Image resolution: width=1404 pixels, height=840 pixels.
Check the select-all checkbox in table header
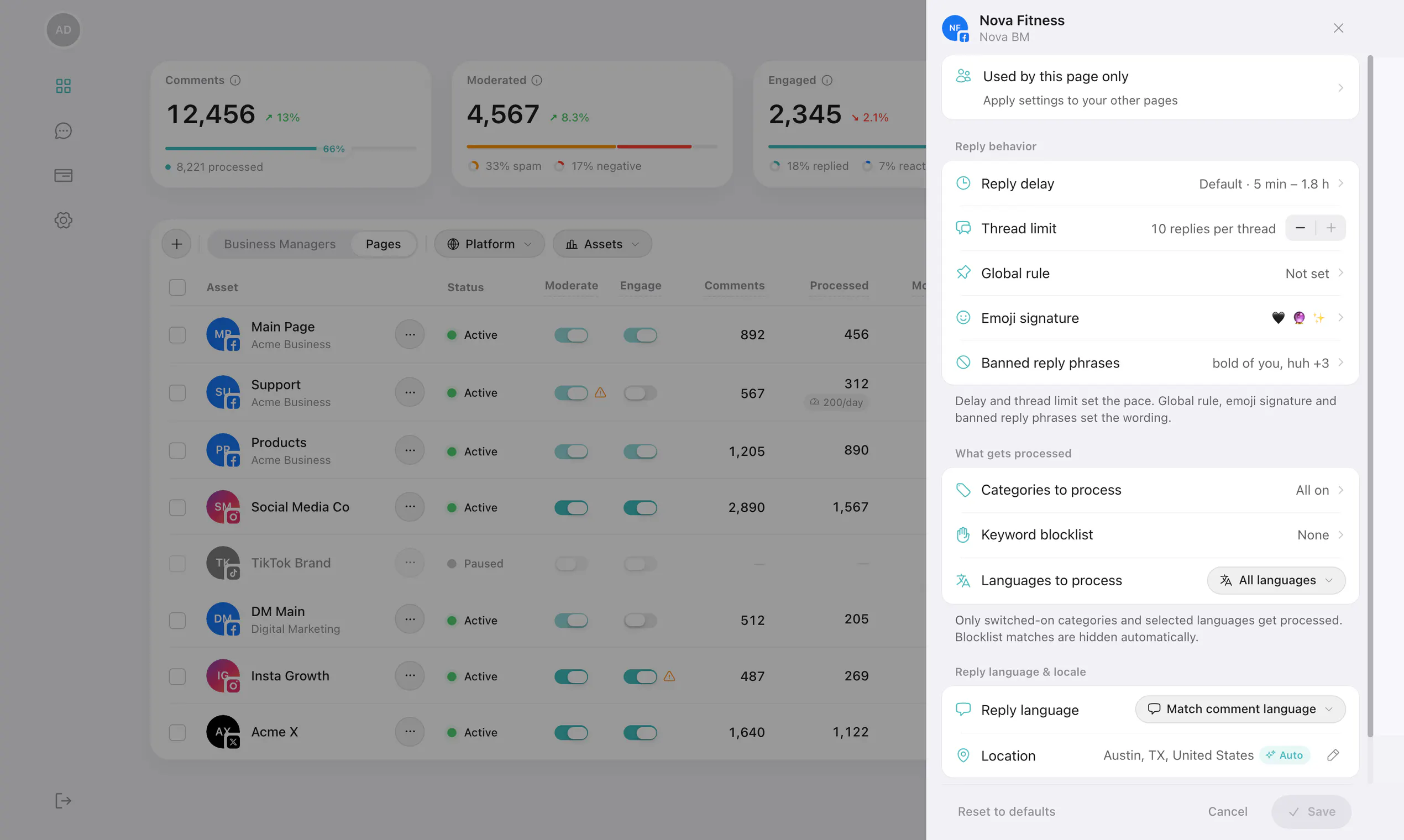pos(177,287)
